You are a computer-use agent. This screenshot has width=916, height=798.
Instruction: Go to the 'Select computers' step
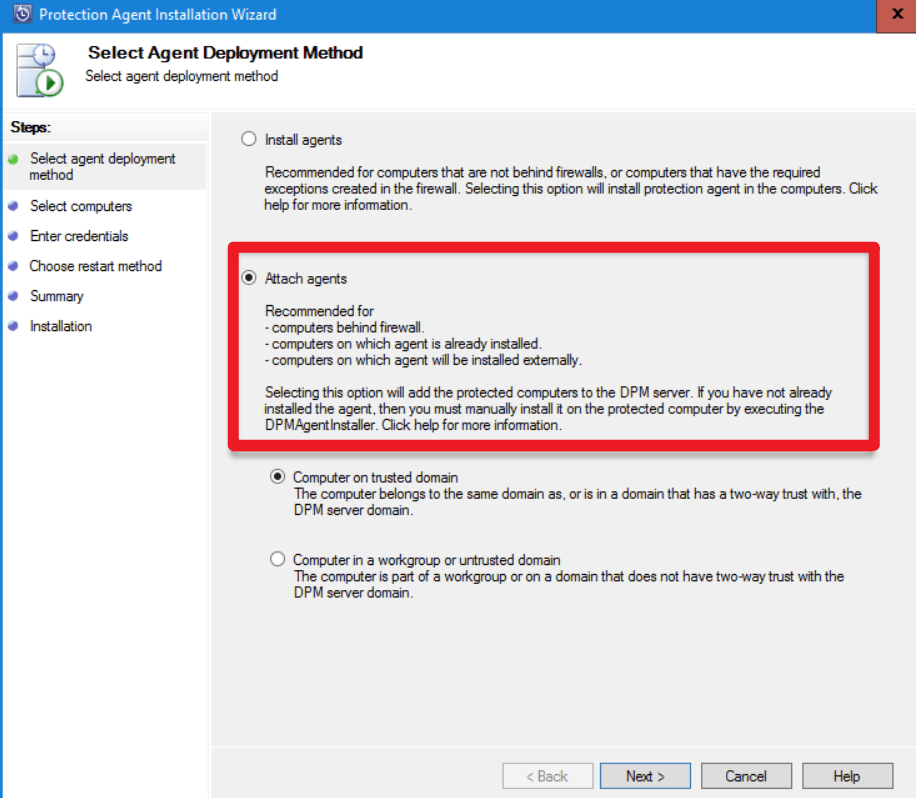[81, 206]
